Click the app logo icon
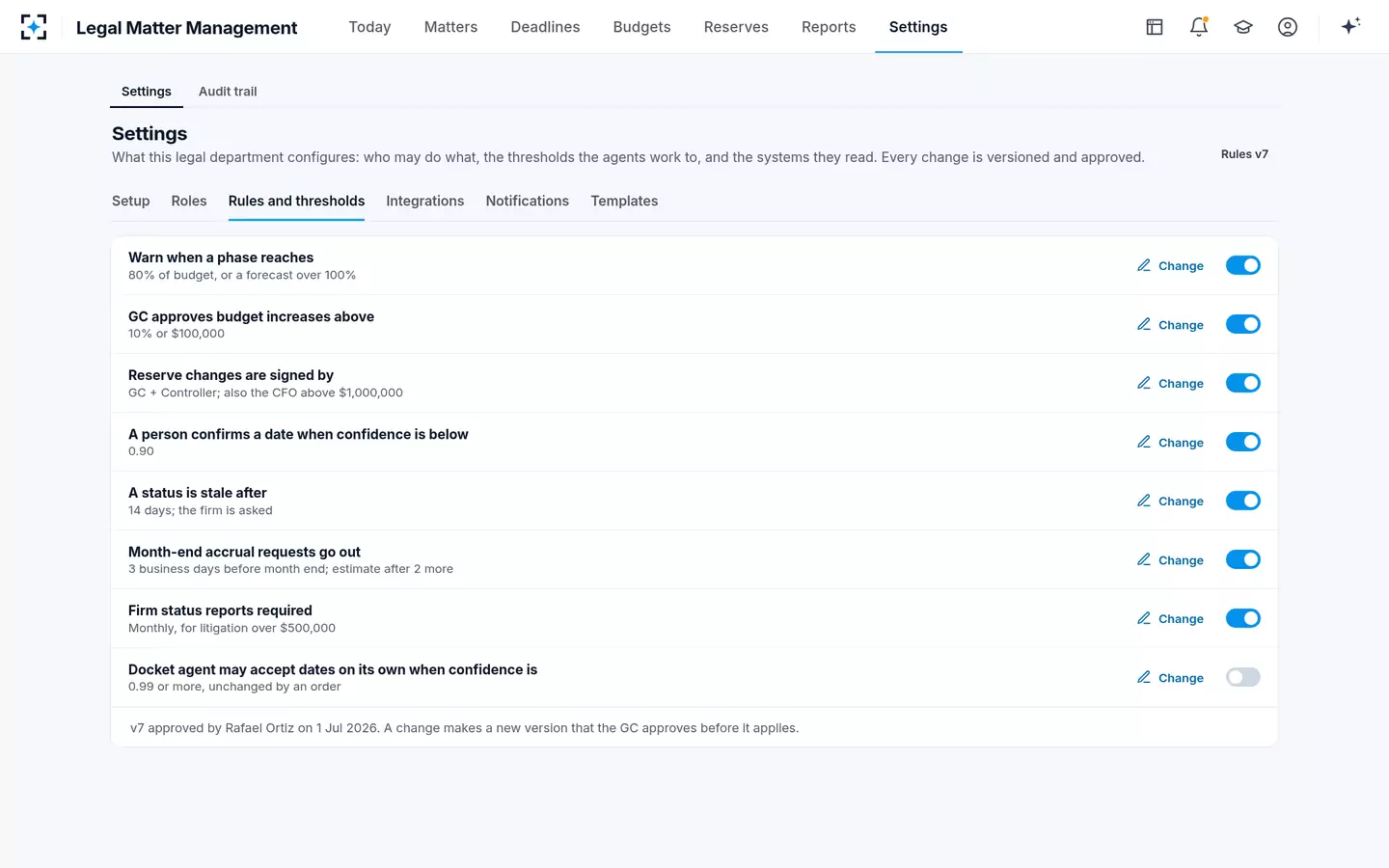This screenshot has width=1389, height=868. coord(34,27)
